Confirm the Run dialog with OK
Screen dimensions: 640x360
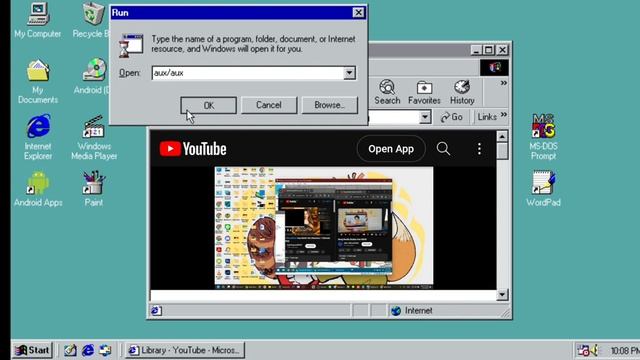(x=209, y=105)
